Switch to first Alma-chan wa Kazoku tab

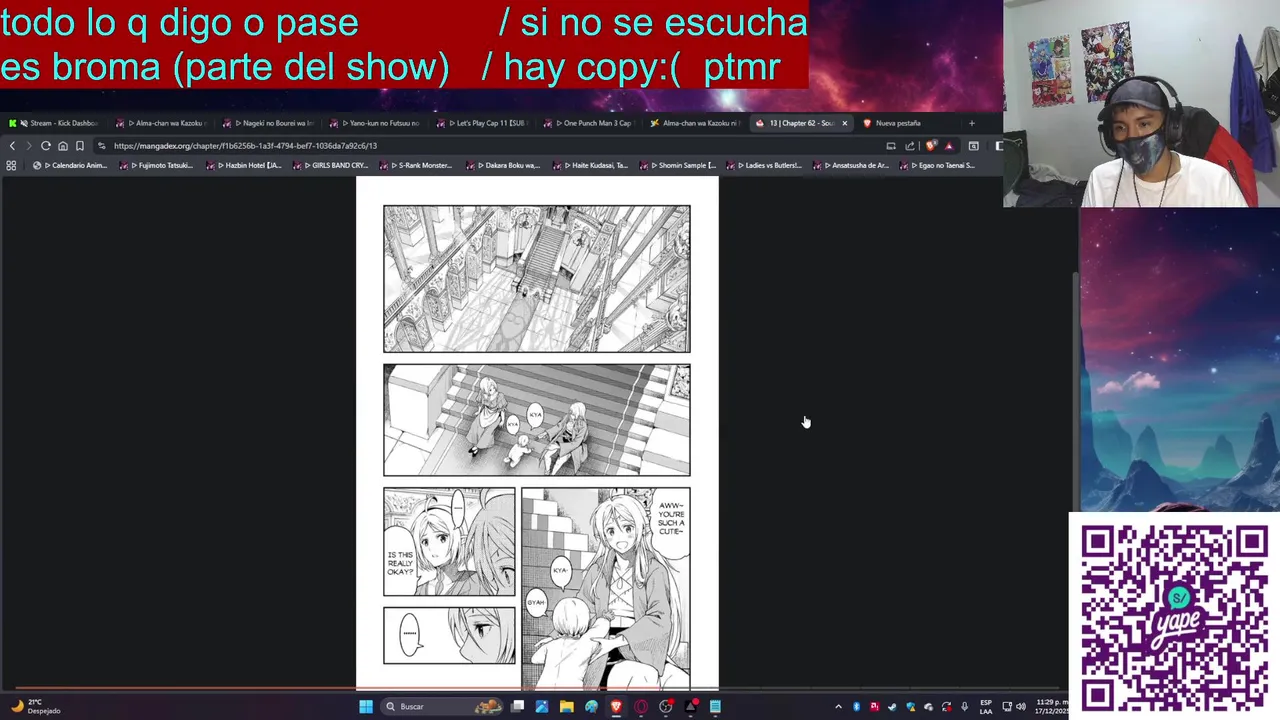pyautogui.click(x=162, y=123)
